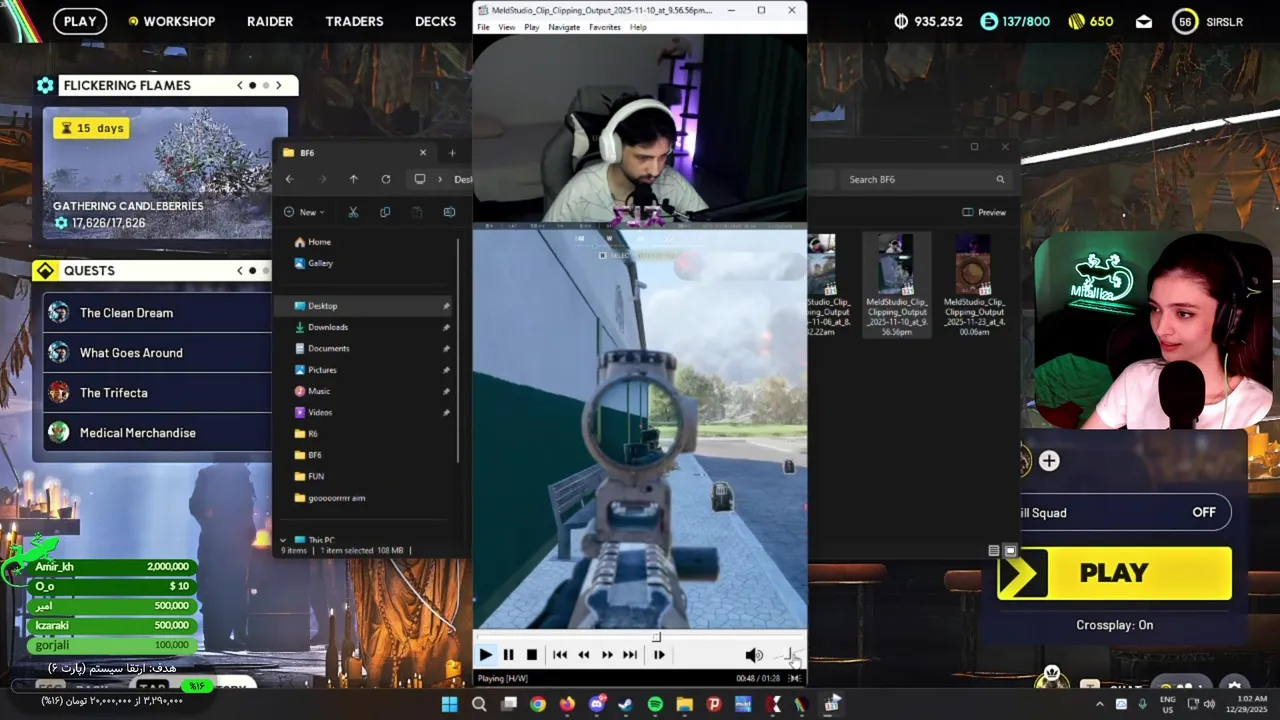Select the BF6 tab in File Explorer
The image size is (1280, 720).
[x=354, y=153]
